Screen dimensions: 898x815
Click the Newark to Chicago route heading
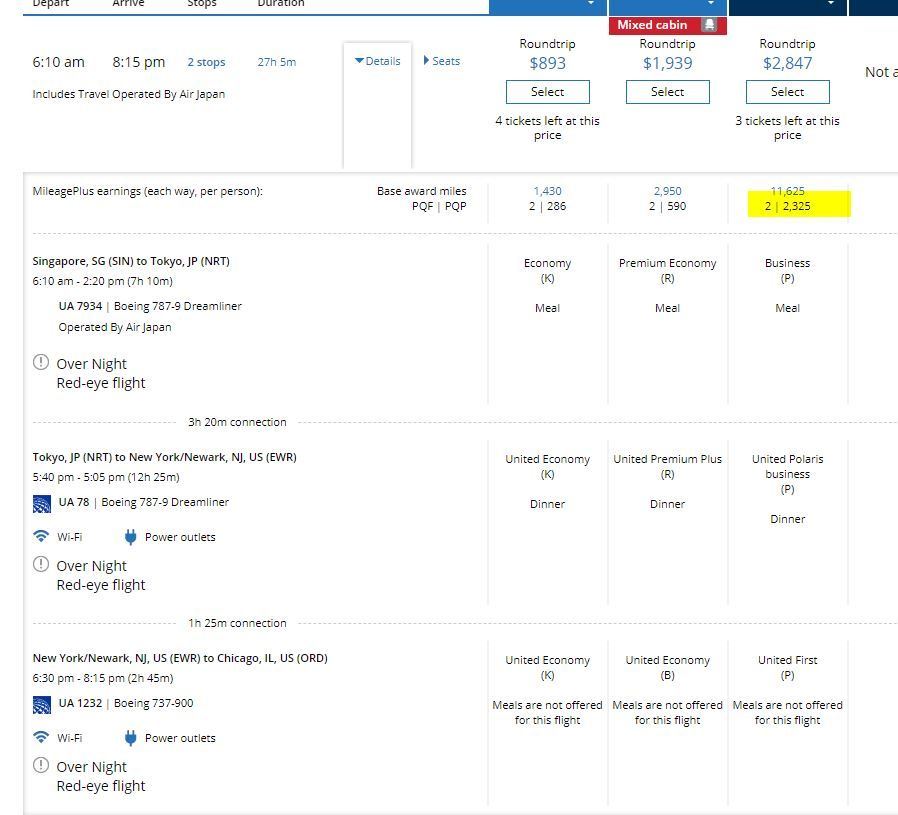(180, 658)
